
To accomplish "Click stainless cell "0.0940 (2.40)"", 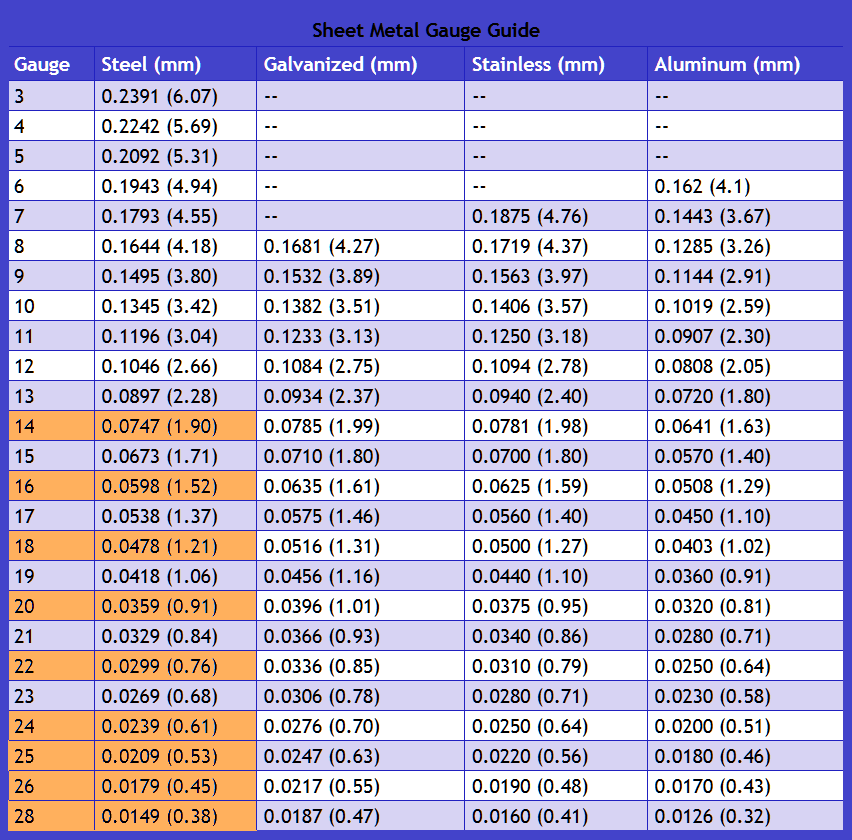I will click(556, 396).
